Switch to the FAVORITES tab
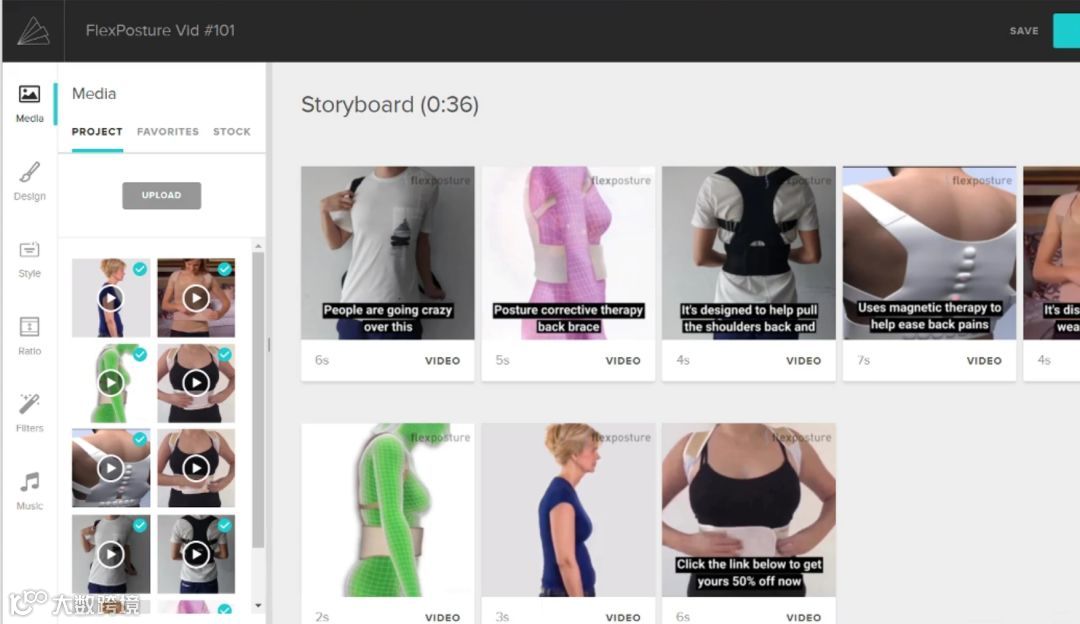 (x=167, y=132)
